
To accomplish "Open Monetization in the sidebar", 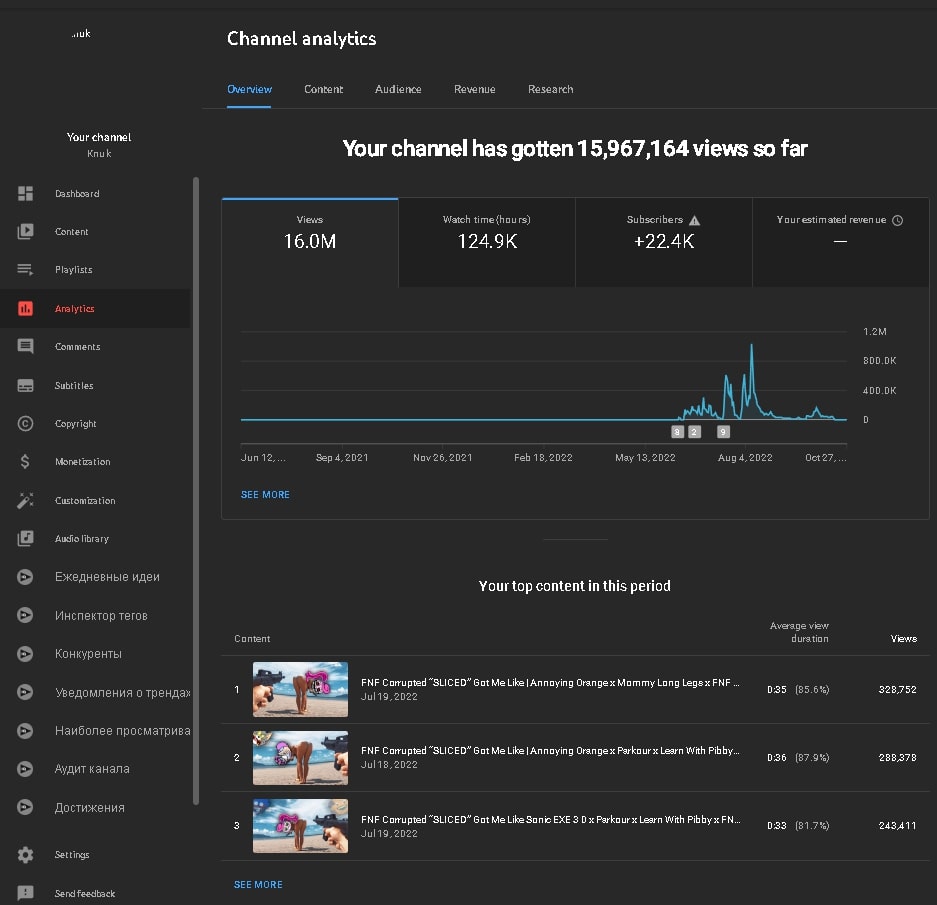I will pyautogui.click(x=82, y=461).
